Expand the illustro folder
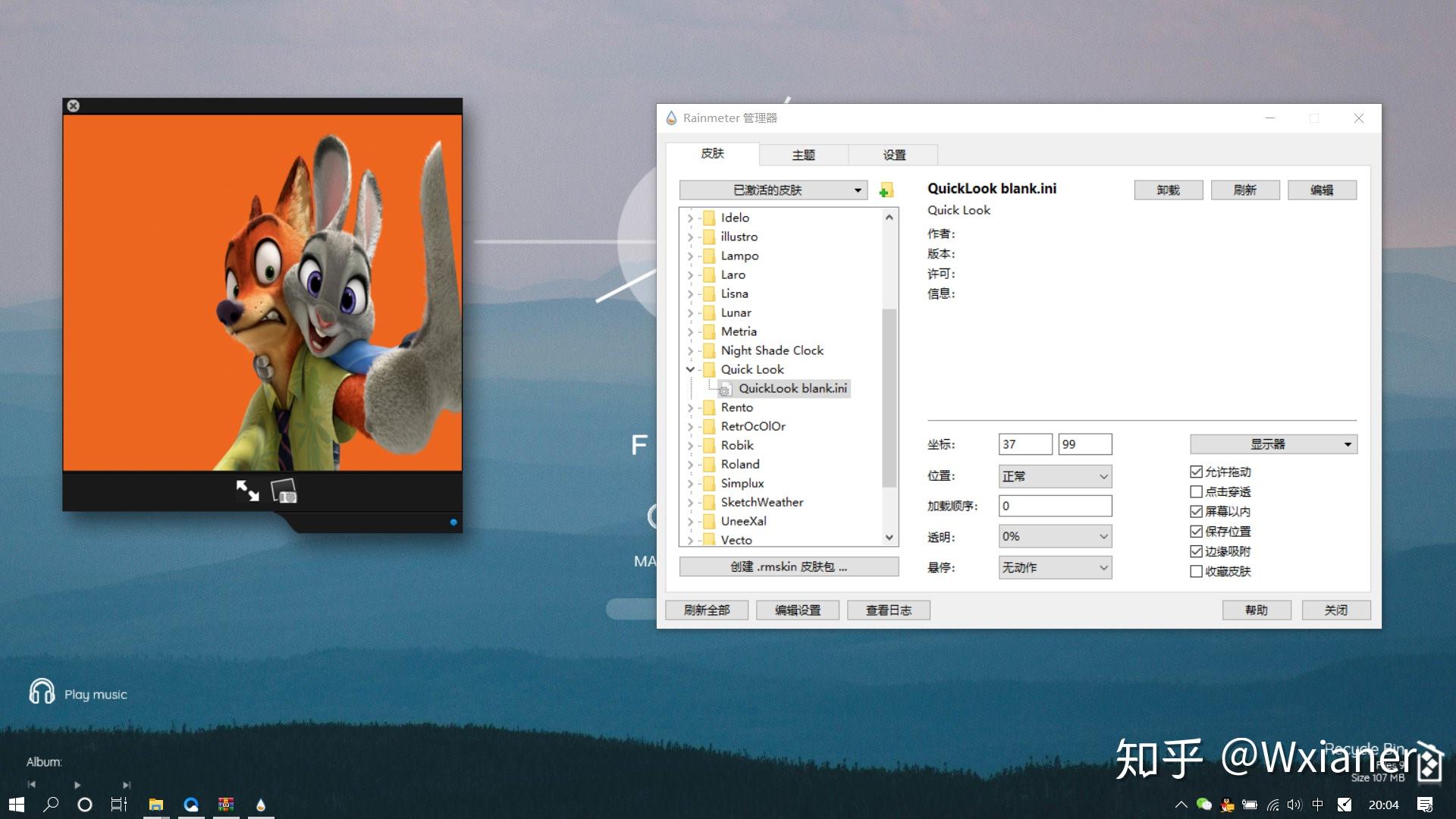The height and width of the screenshot is (819, 1456). [x=690, y=237]
